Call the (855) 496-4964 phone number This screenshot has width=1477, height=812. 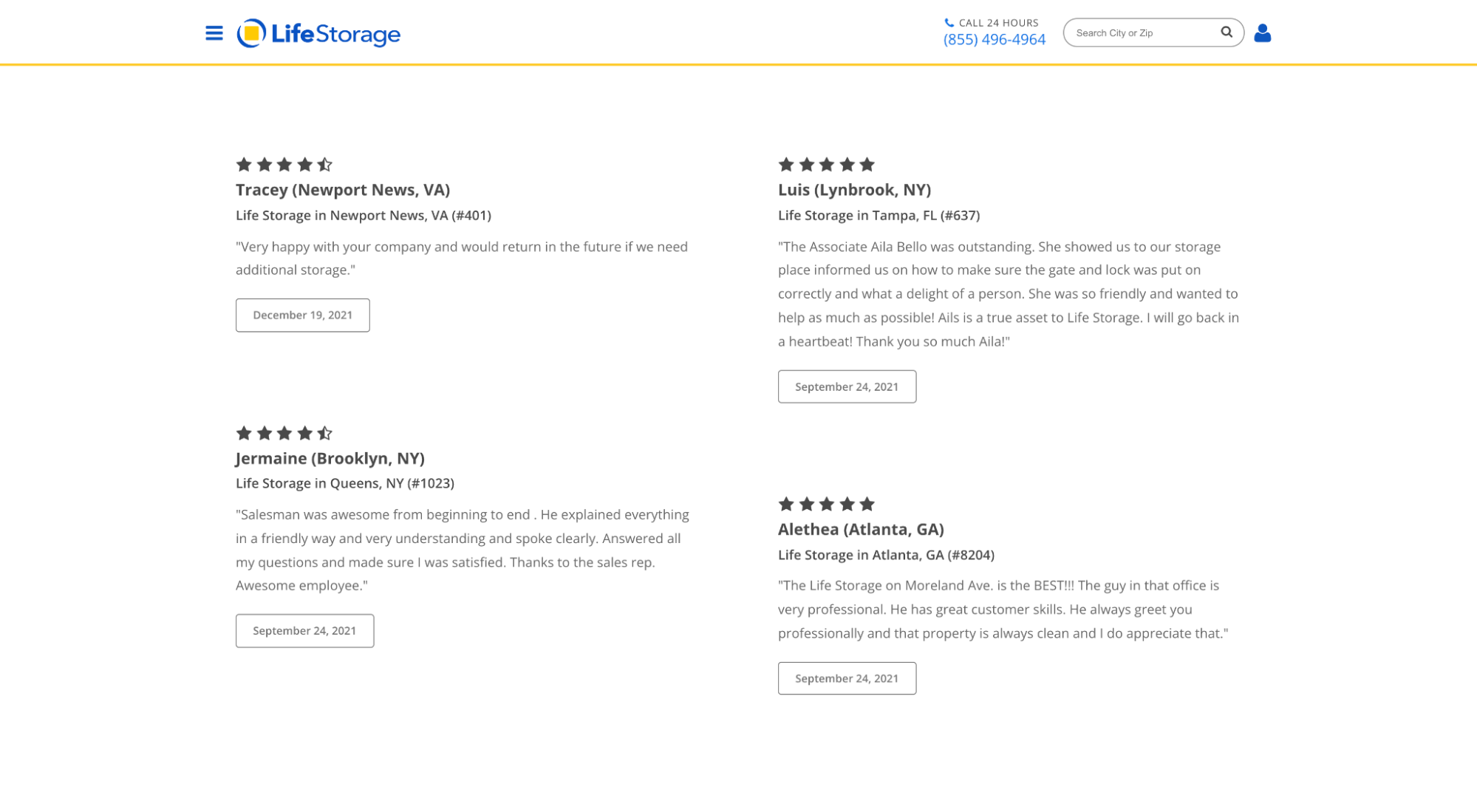point(995,40)
